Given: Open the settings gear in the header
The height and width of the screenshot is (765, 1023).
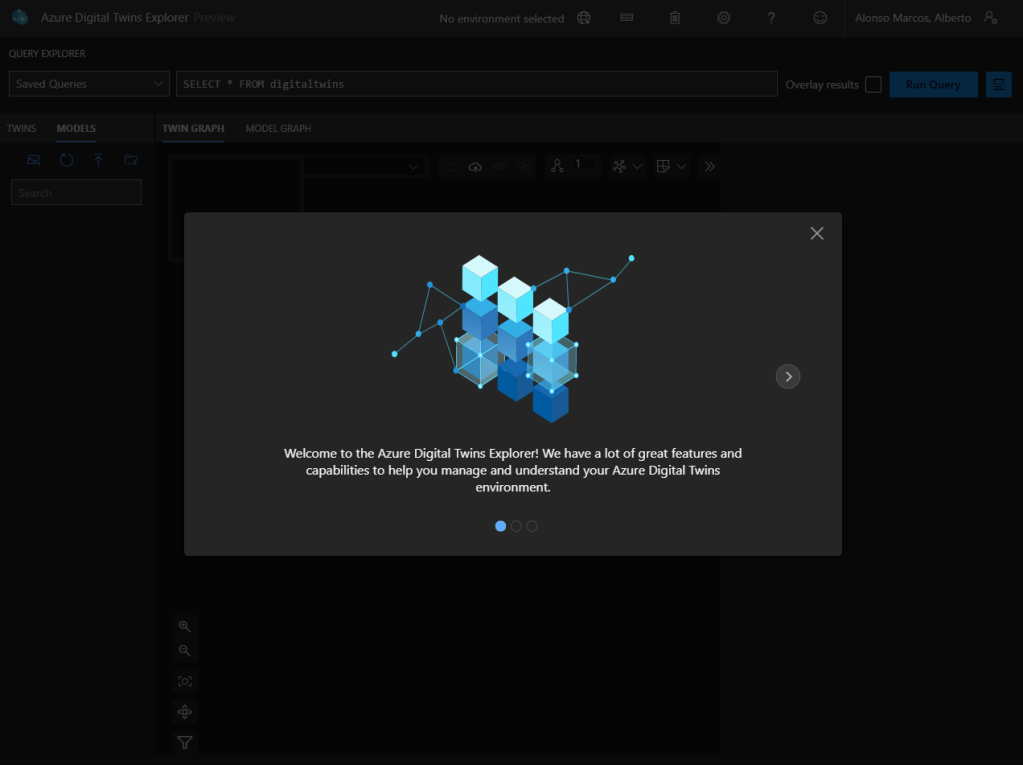Looking at the screenshot, I should (724, 18).
